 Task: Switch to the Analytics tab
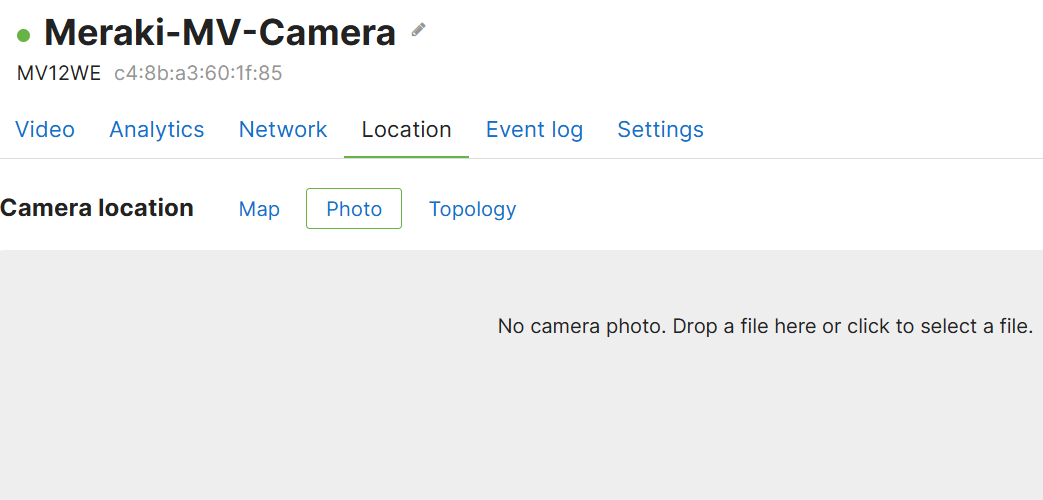pos(156,129)
